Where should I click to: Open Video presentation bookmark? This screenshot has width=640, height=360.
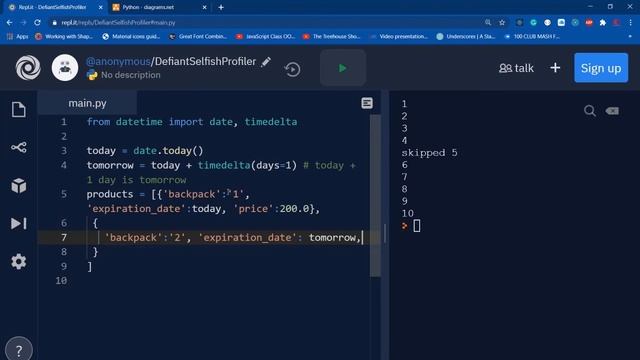coord(399,36)
